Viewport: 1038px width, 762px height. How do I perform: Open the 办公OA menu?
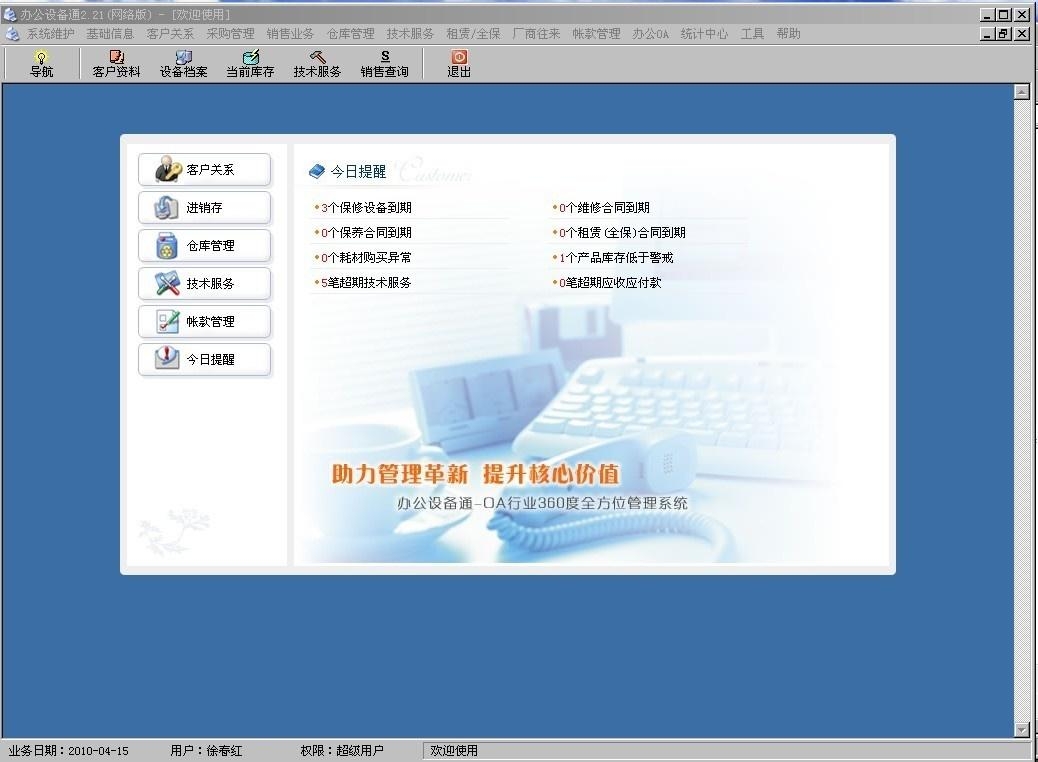point(650,33)
